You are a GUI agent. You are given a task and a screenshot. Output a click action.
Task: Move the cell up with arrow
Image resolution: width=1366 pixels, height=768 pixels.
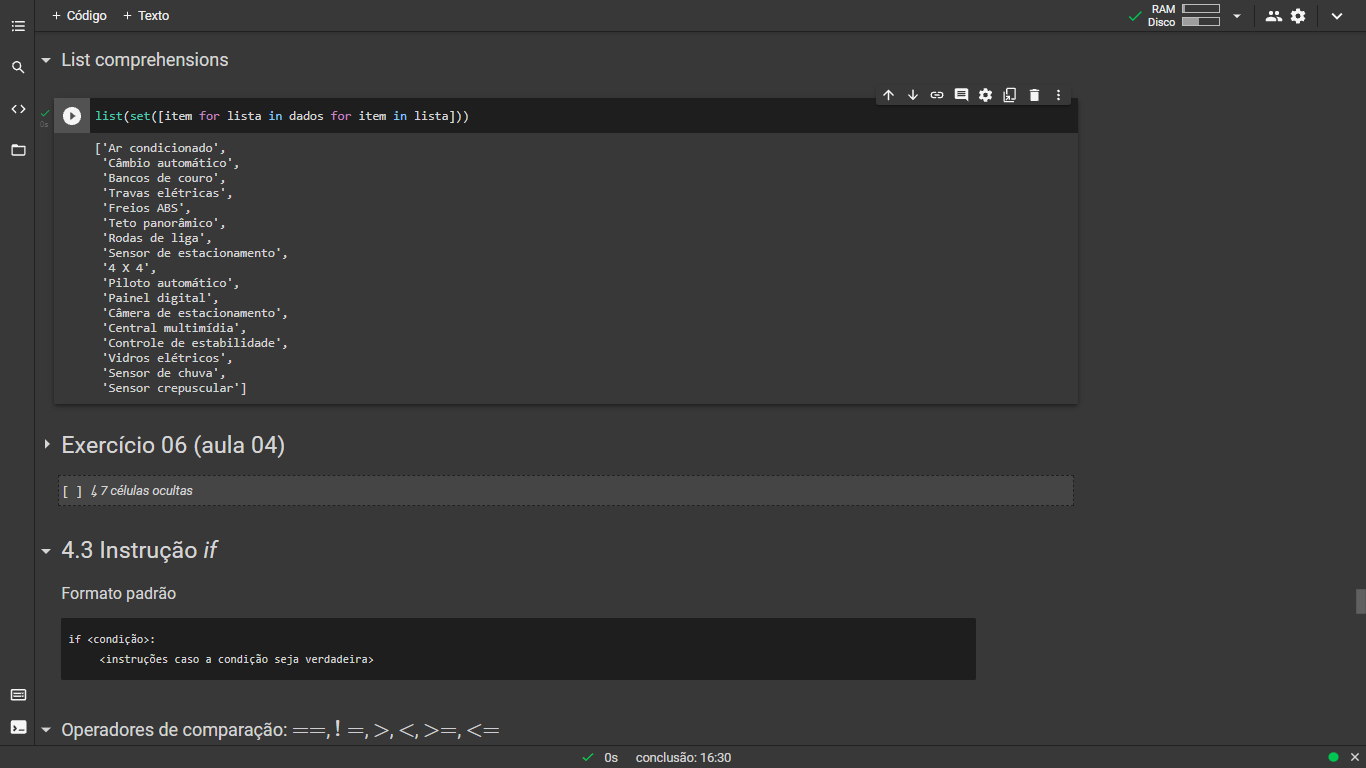pyautogui.click(x=888, y=95)
